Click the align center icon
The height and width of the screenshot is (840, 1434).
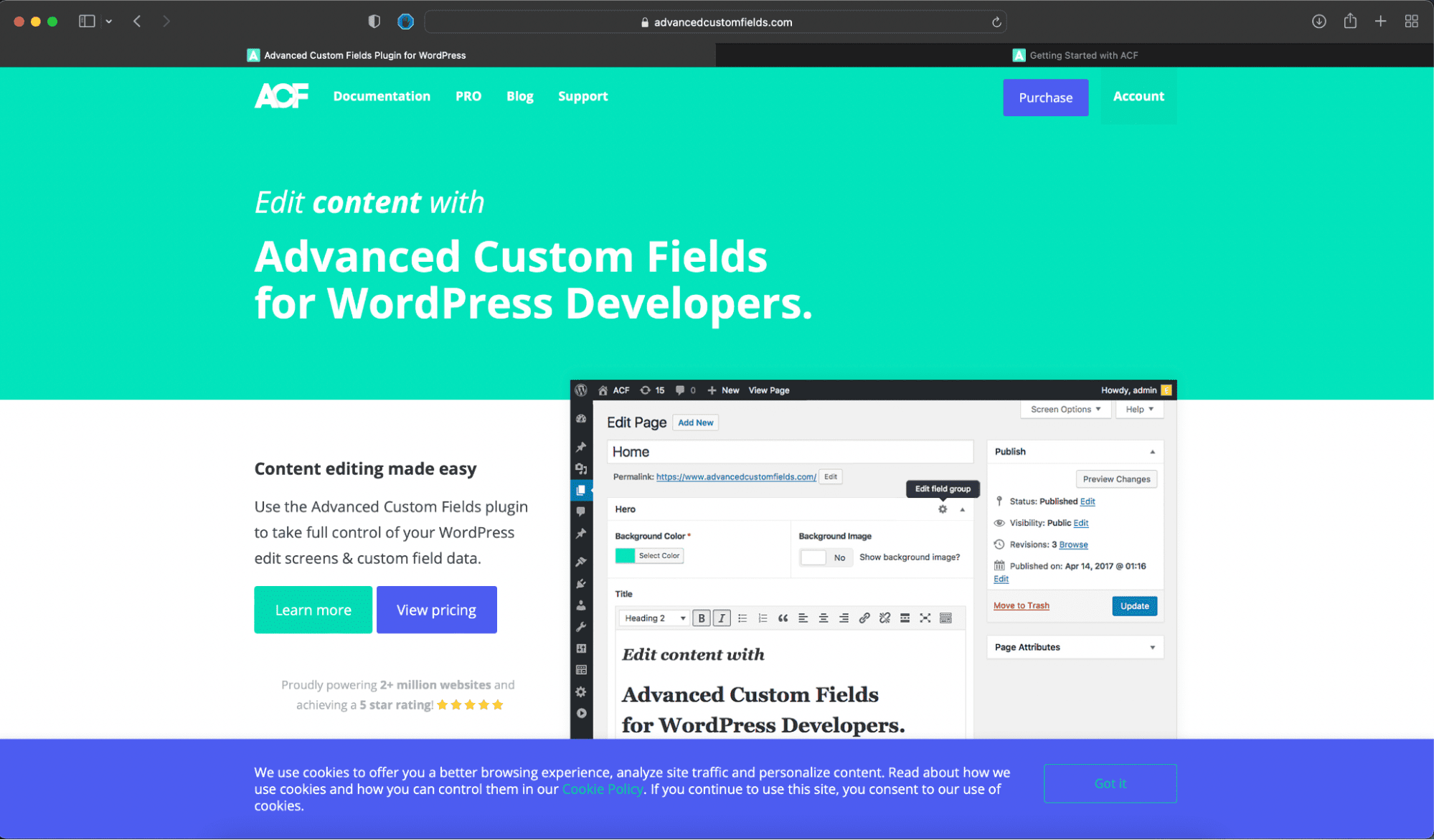[824, 618]
